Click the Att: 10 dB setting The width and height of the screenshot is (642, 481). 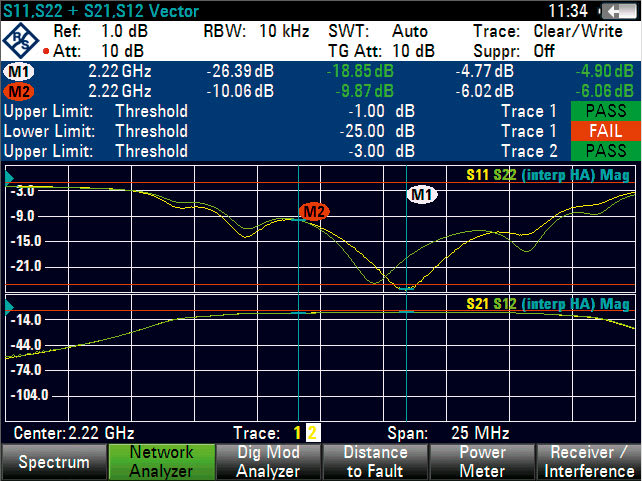(98, 51)
